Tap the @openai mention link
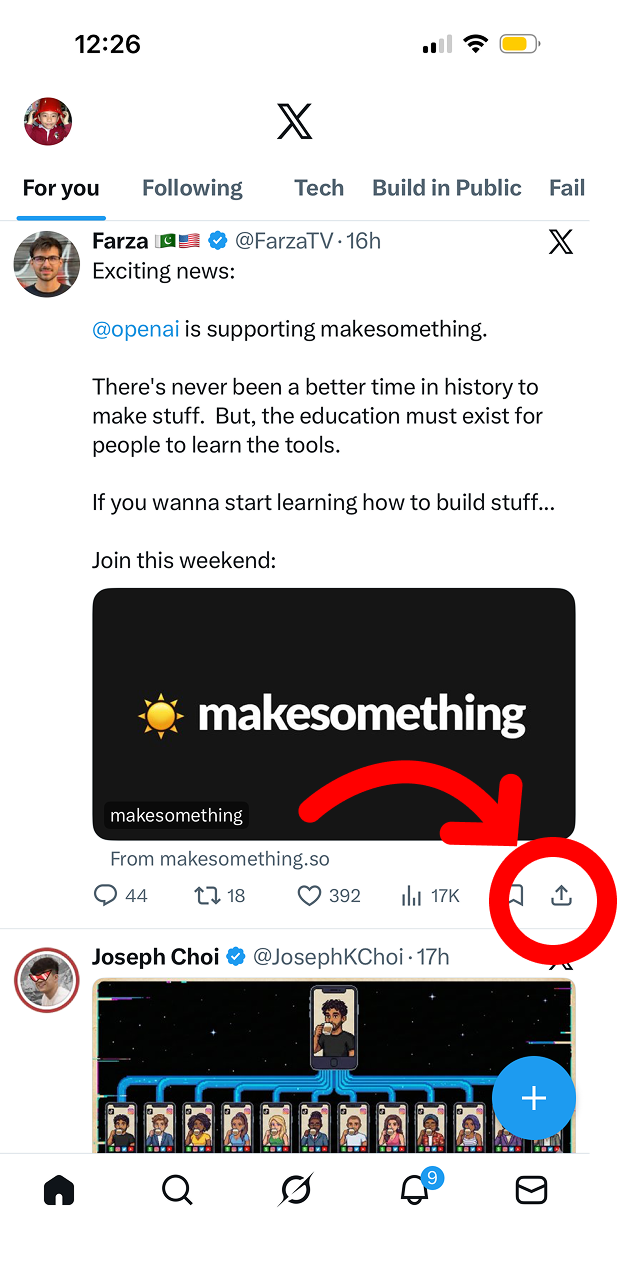 (135, 329)
